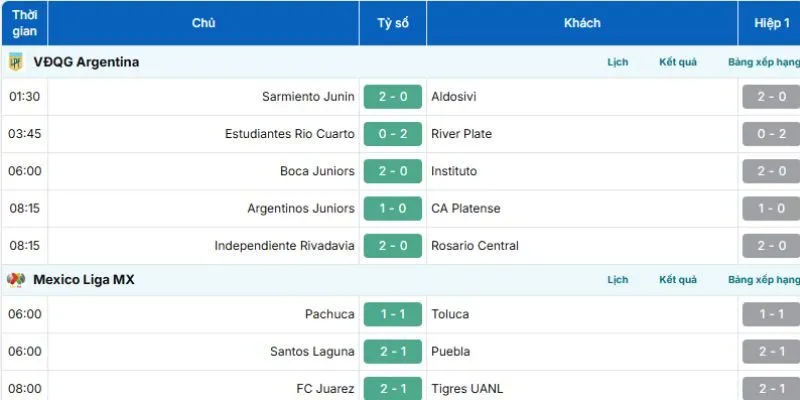Select River Plate team name
The height and width of the screenshot is (400, 800).
(x=462, y=134)
